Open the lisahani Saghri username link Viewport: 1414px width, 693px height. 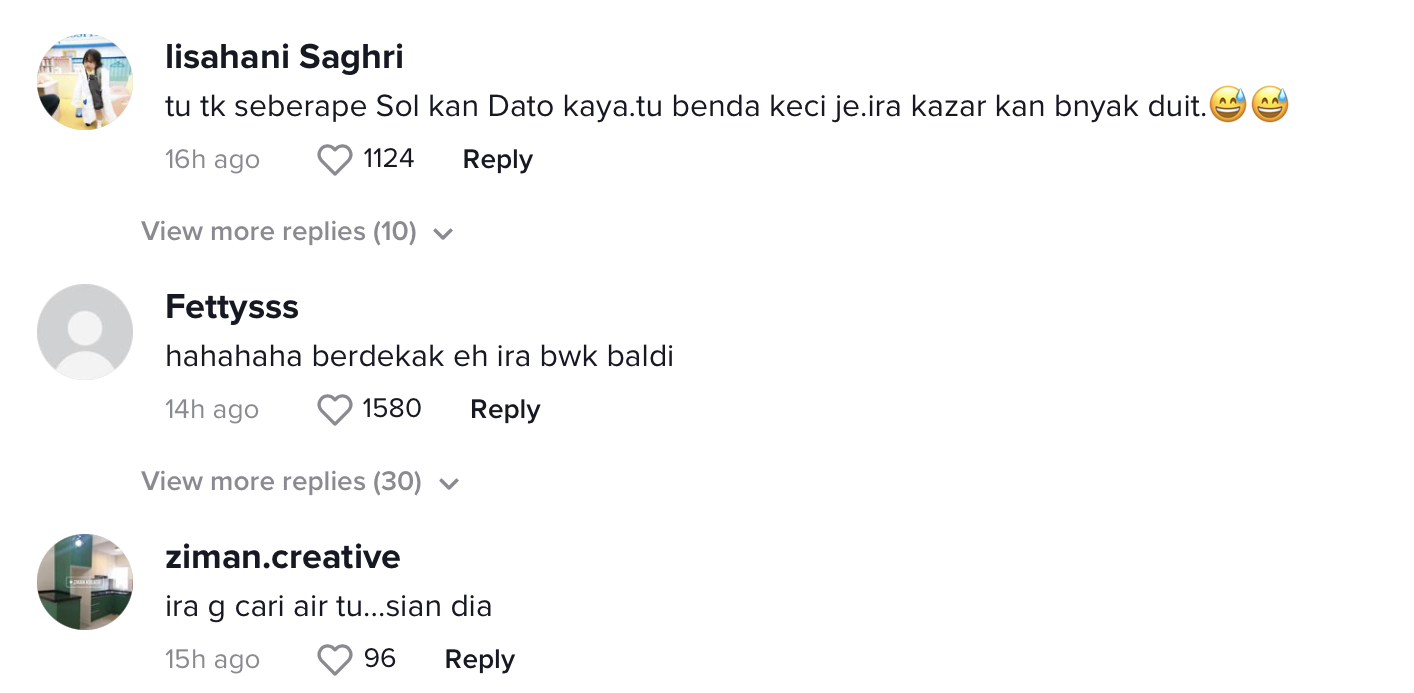(284, 57)
